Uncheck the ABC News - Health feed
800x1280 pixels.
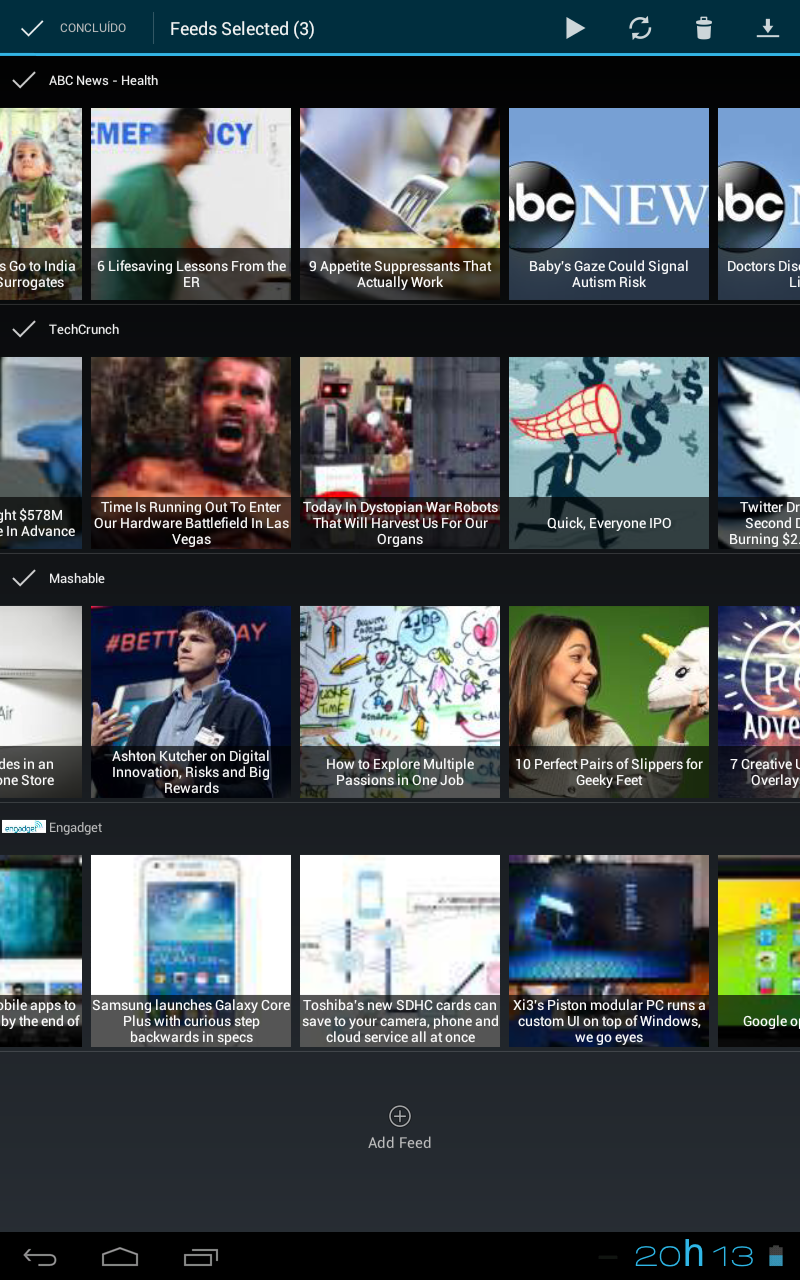click(23, 80)
